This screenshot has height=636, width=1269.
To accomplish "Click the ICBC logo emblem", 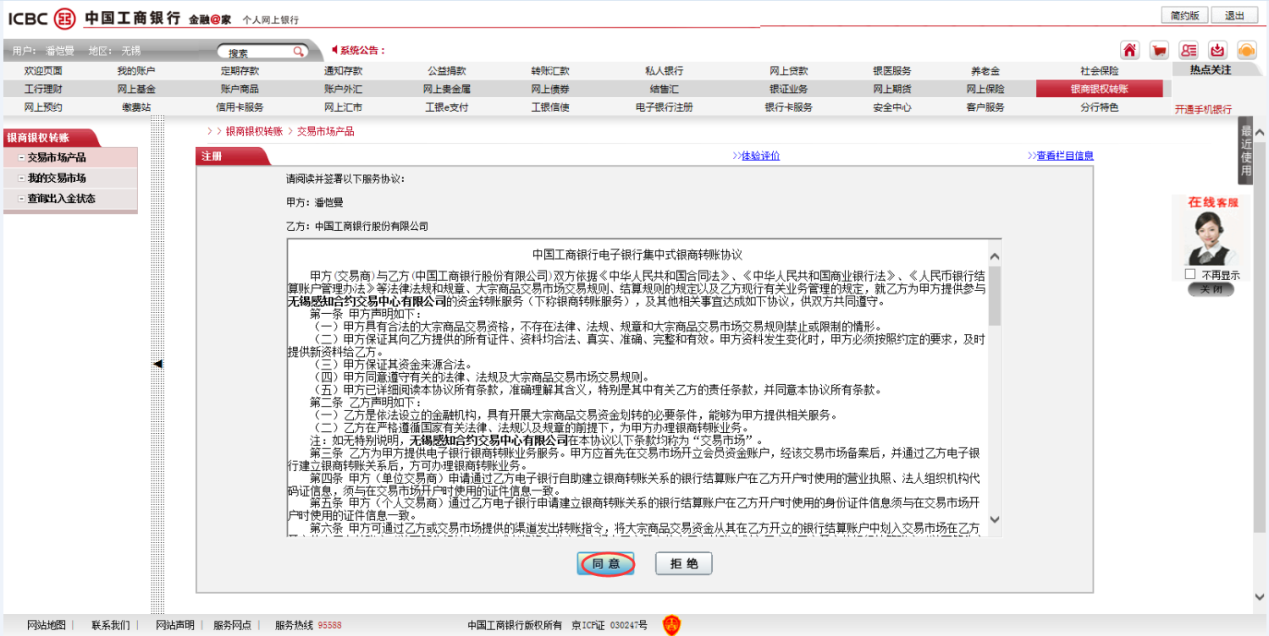I will [65, 18].
